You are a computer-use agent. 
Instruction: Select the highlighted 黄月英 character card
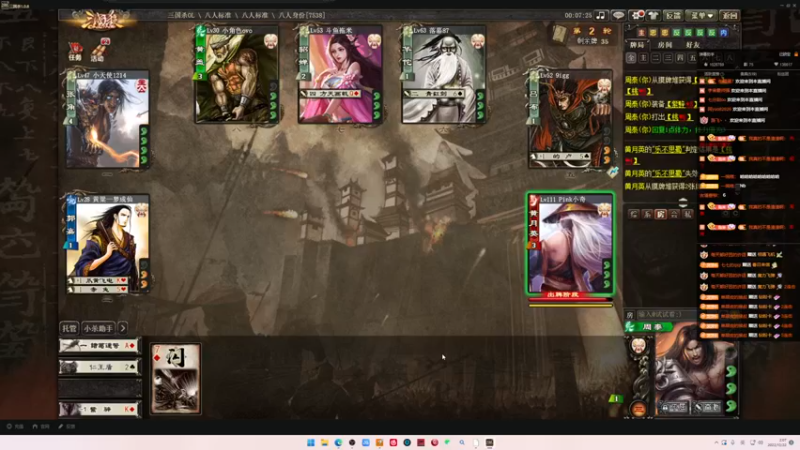coord(570,244)
